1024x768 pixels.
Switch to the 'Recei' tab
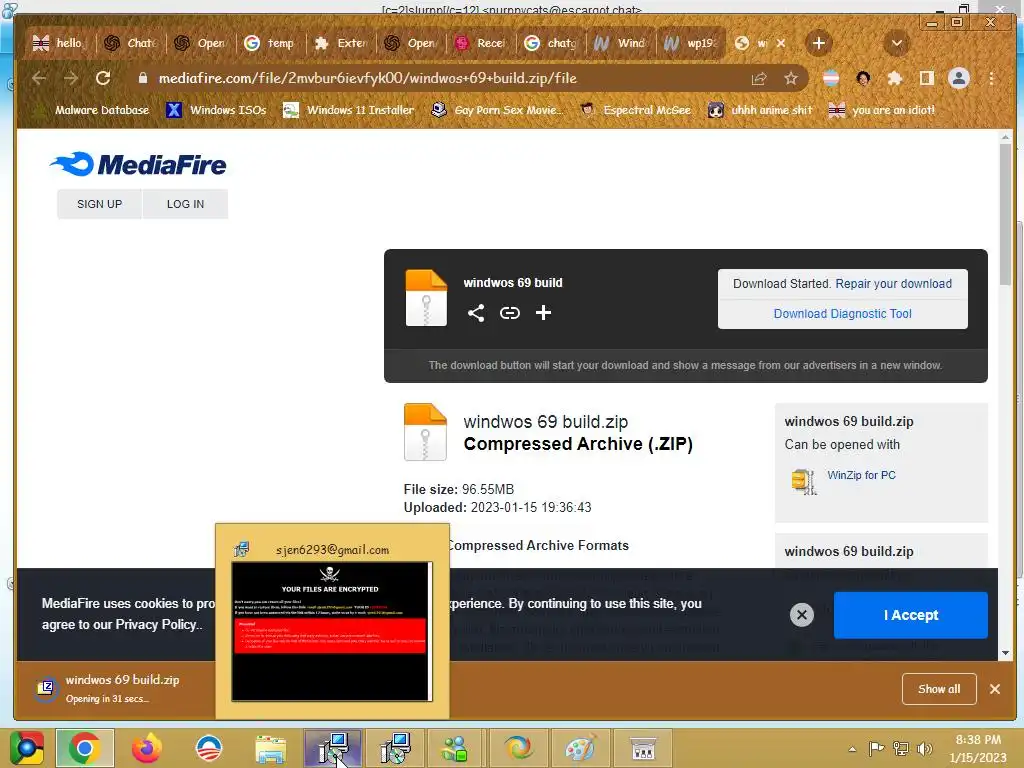pos(481,43)
